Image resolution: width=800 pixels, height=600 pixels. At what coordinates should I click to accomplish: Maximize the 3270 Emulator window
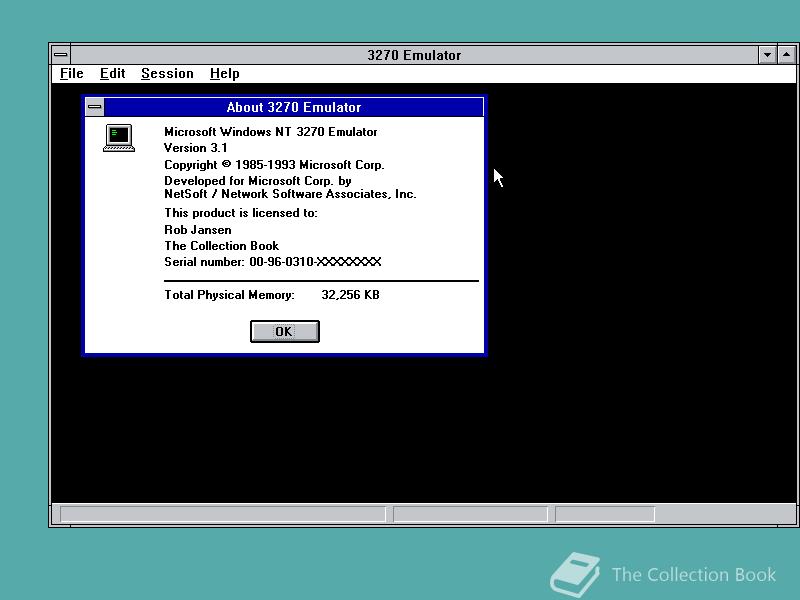(787, 55)
